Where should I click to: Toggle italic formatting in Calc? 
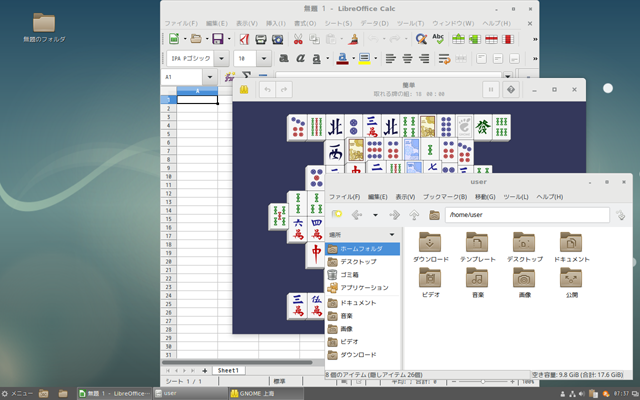click(300, 58)
